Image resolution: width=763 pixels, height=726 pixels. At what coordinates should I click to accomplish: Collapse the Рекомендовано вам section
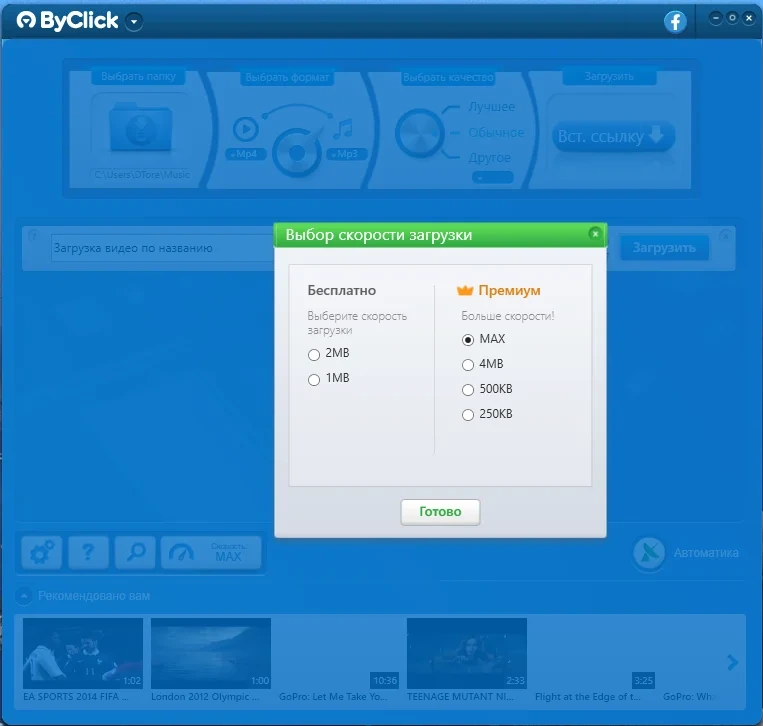click(x=23, y=596)
